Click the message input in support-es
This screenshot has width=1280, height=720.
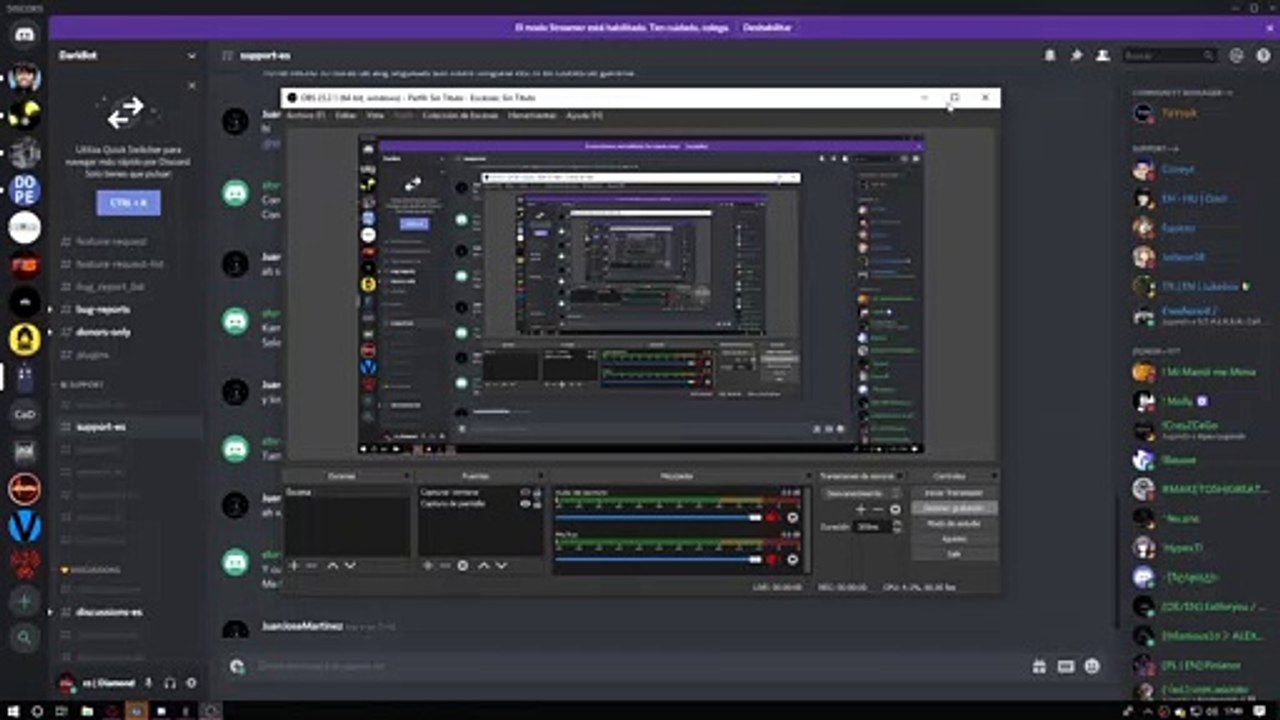640,666
